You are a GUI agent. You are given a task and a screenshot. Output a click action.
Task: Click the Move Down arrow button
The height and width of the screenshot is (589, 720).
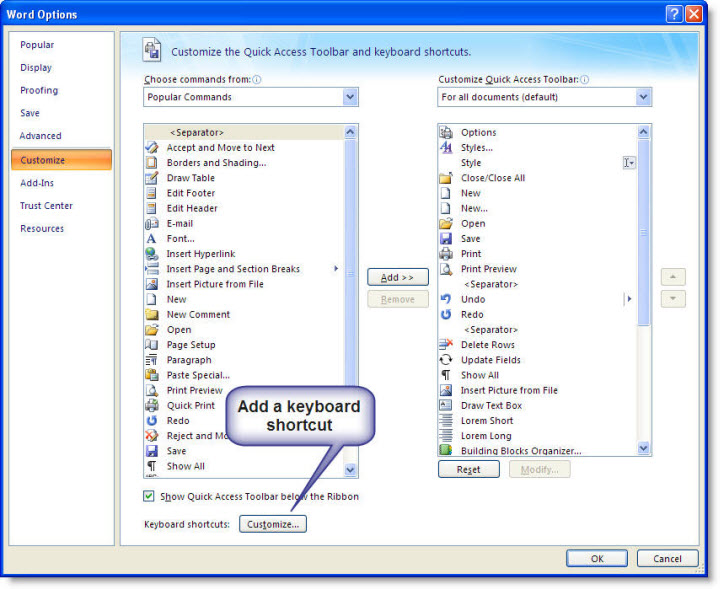click(x=673, y=299)
